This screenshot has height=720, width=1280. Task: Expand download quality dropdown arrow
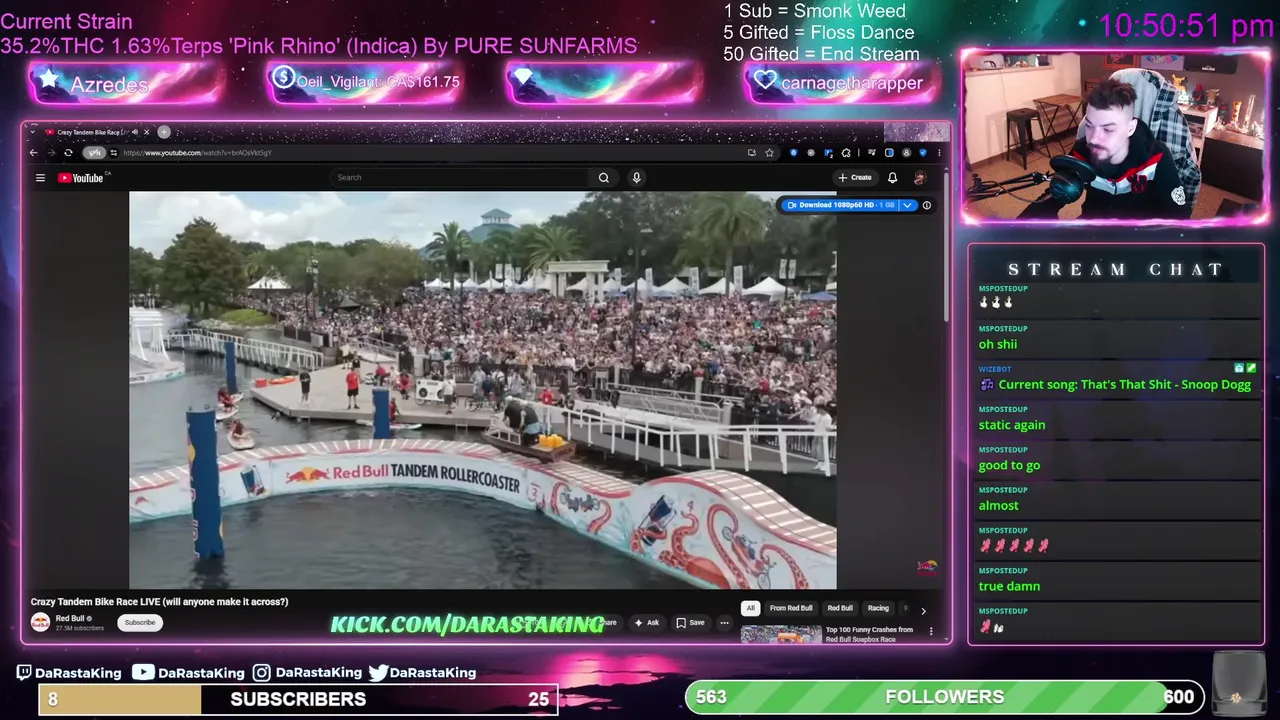coord(907,205)
